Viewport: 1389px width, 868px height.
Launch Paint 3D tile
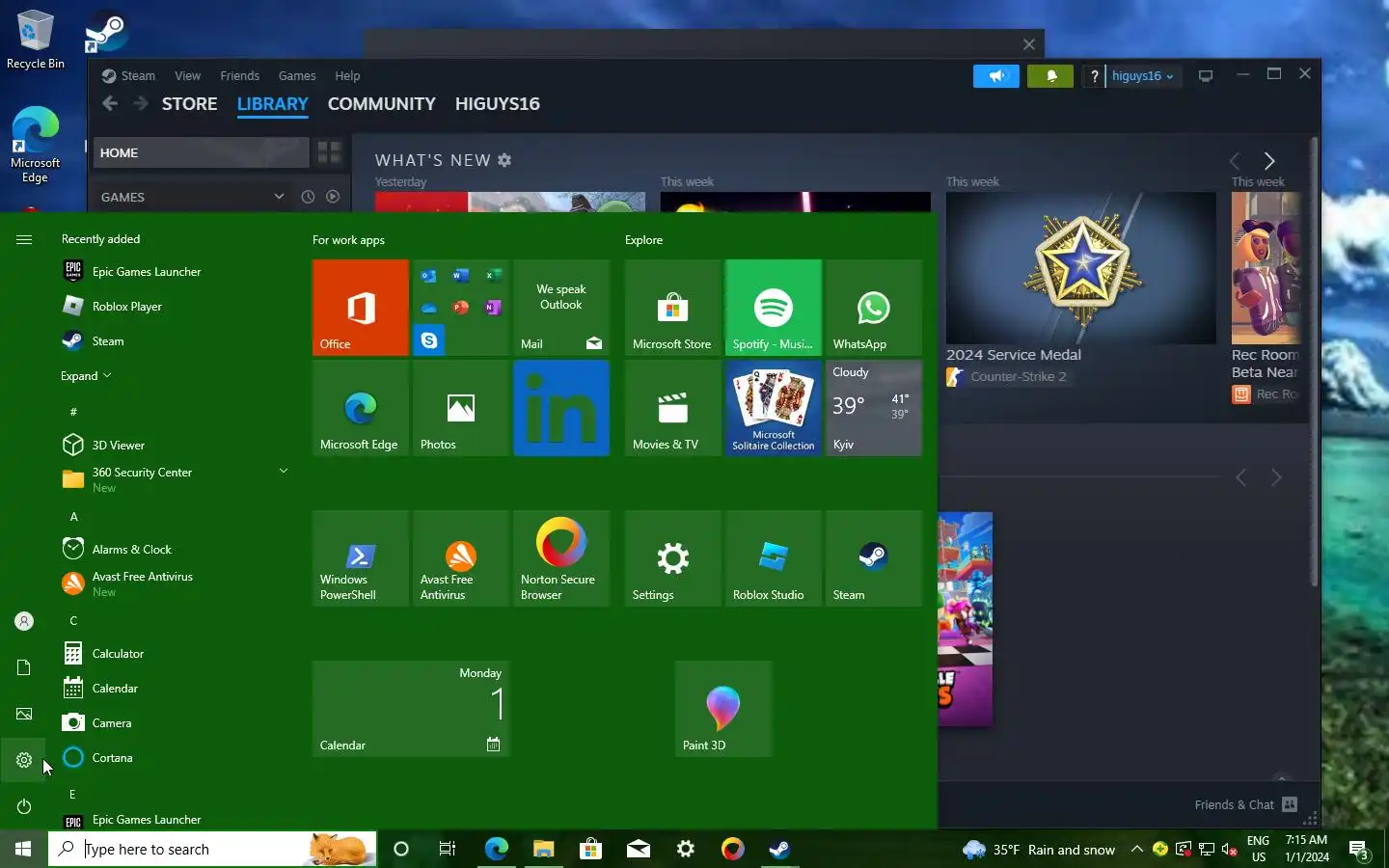coord(723,709)
